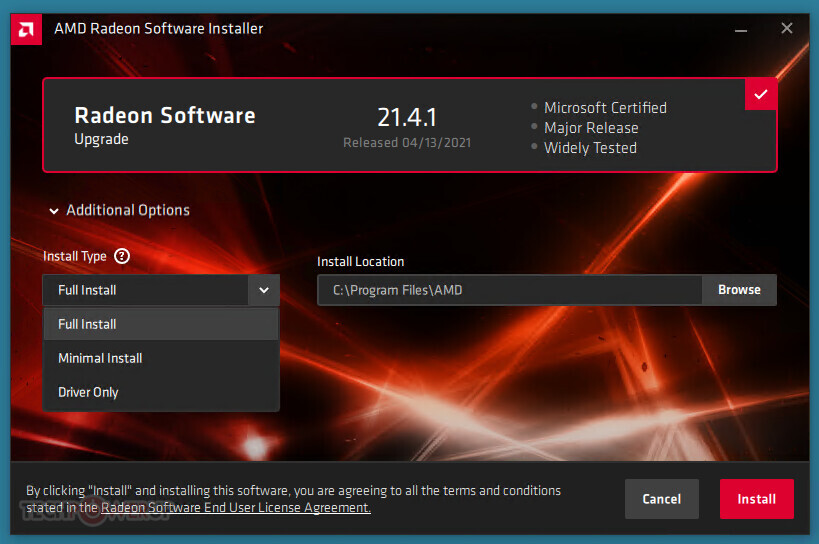The height and width of the screenshot is (544, 819).
Task: Click the Released 04/13/2021 text
Action: [407, 143]
